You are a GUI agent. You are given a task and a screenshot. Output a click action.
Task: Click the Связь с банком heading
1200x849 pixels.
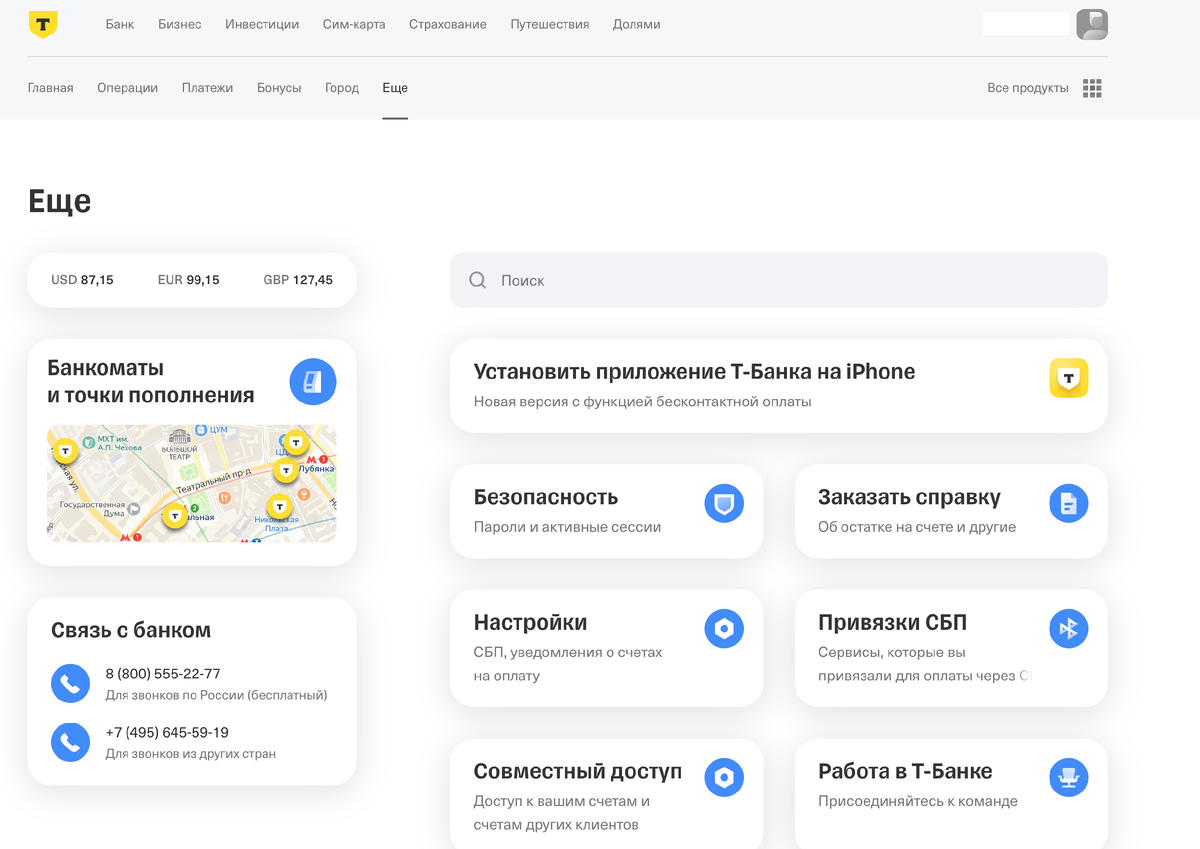point(131,630)
